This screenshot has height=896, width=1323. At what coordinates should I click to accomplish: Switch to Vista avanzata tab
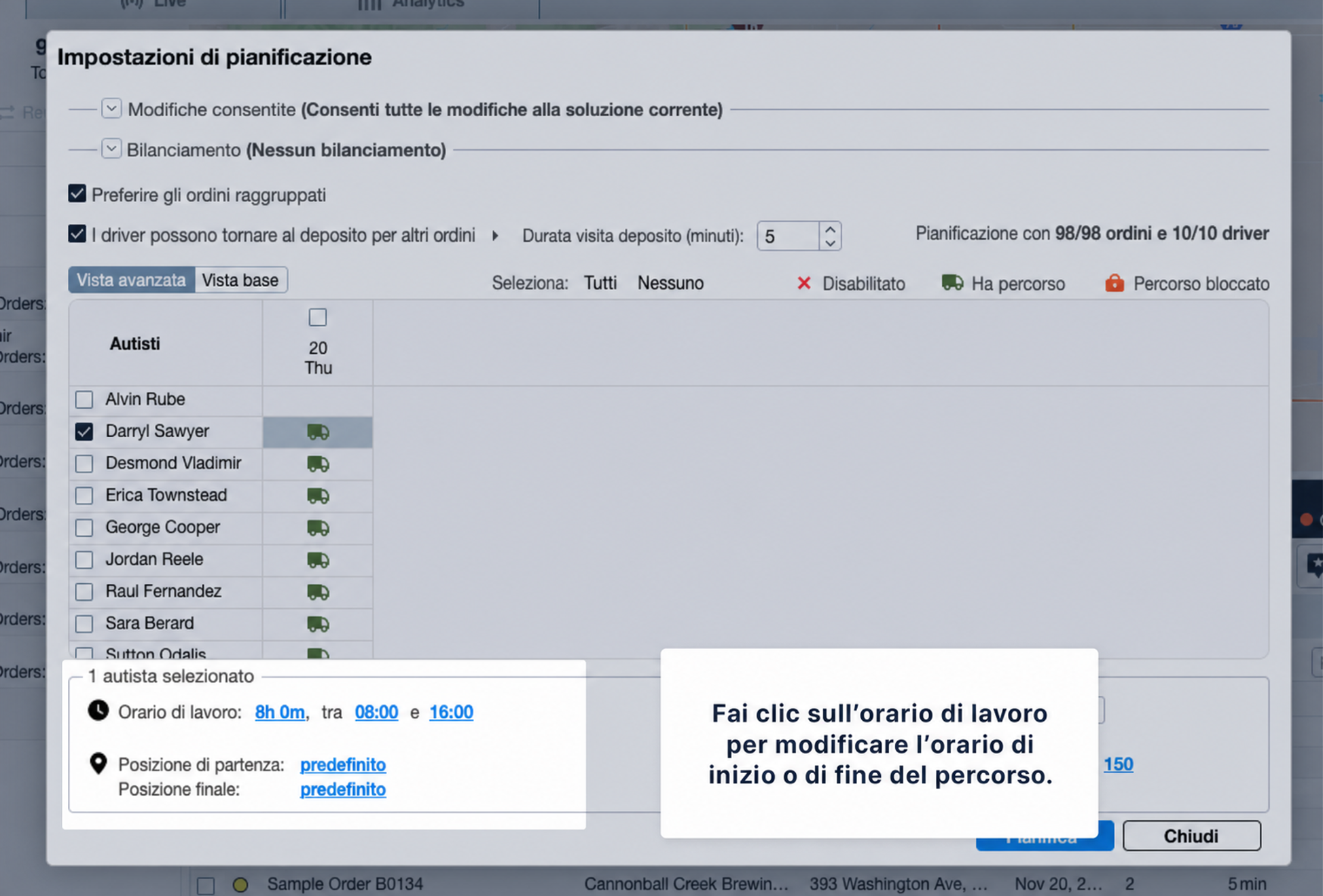tap(131, 280)
